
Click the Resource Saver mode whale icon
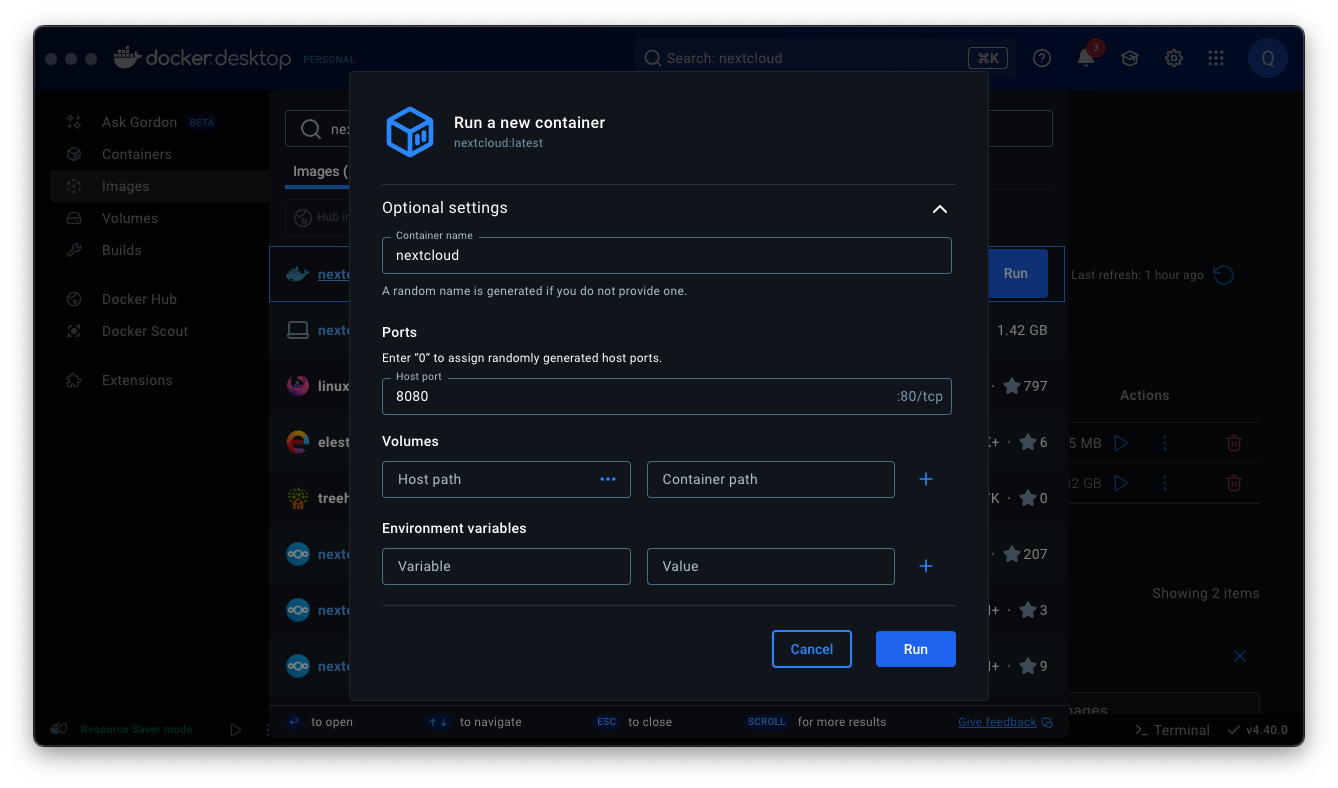pos(60,729)
